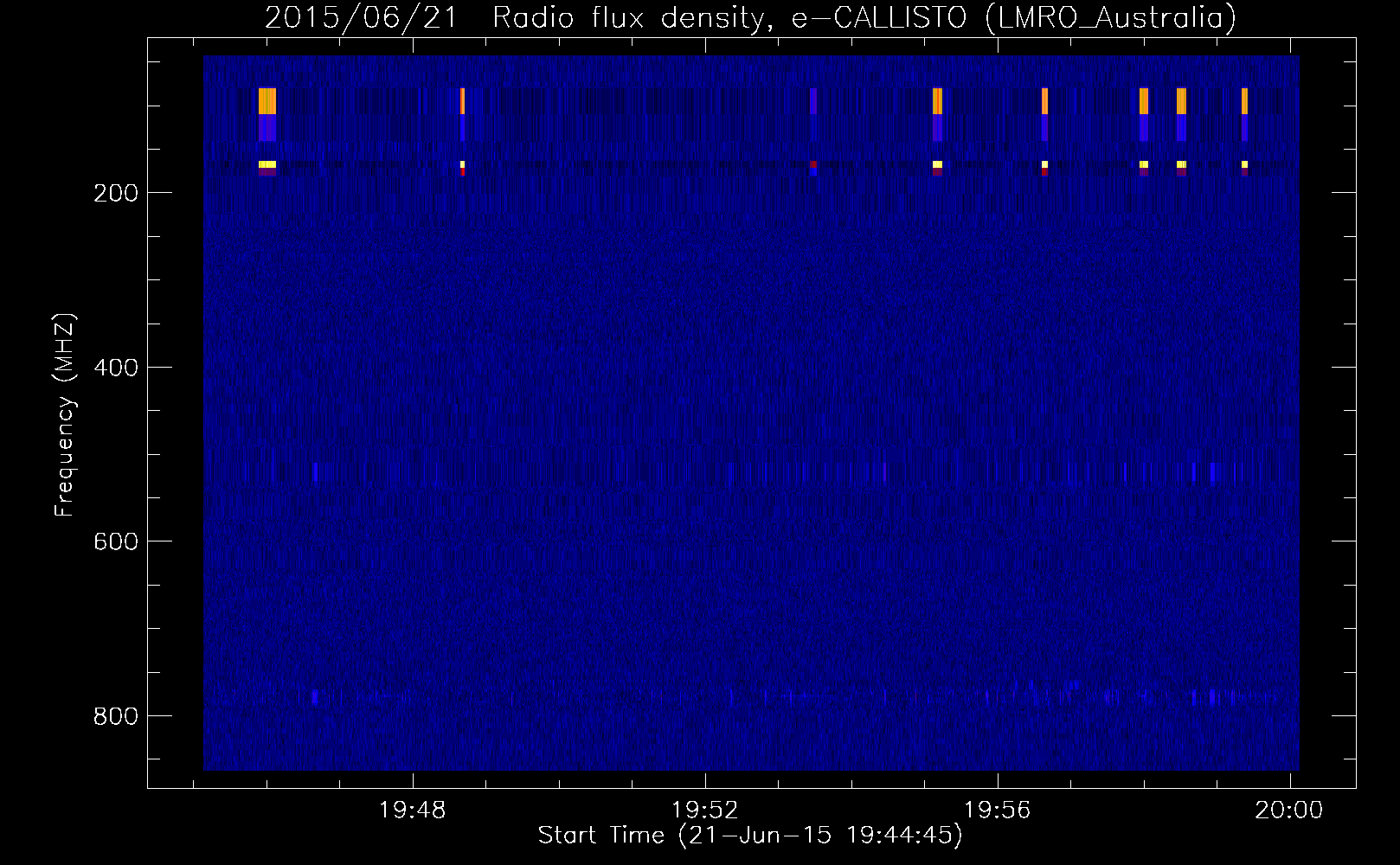Click the 20:00 time tick label
Screen dimensions: 1400x865
[x=1289, y=811]
